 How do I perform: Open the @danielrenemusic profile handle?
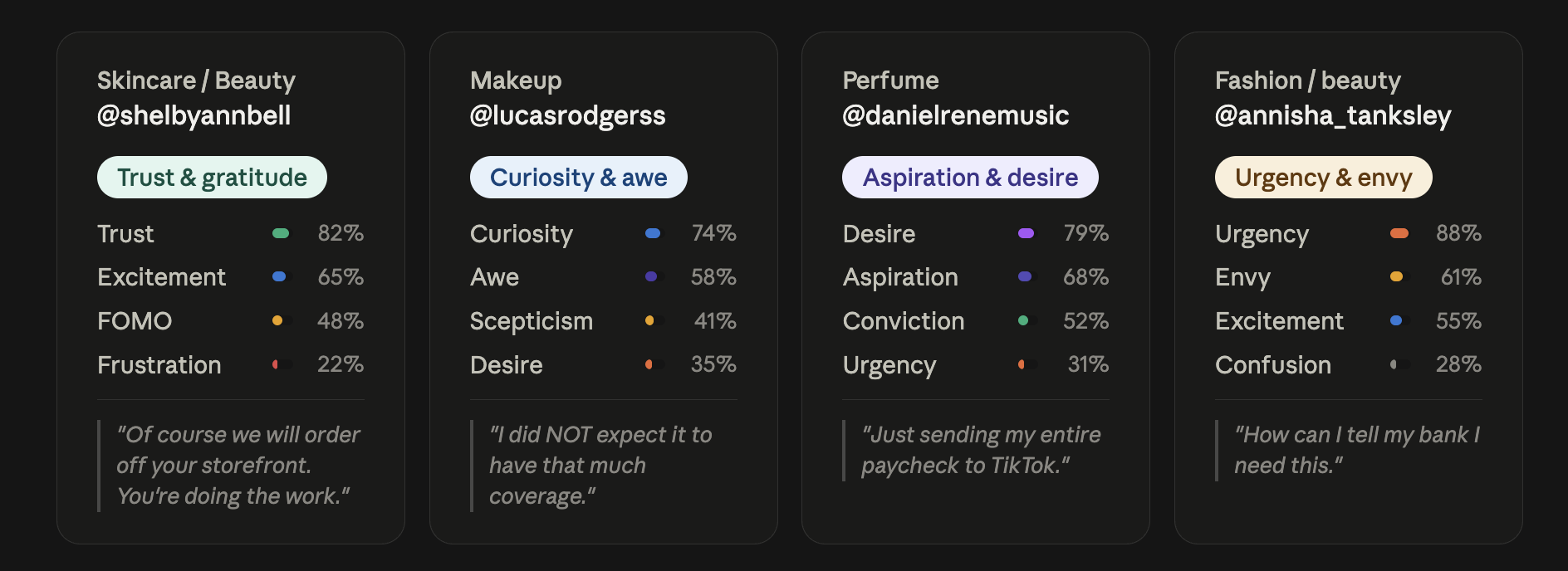tap(956, 115)
